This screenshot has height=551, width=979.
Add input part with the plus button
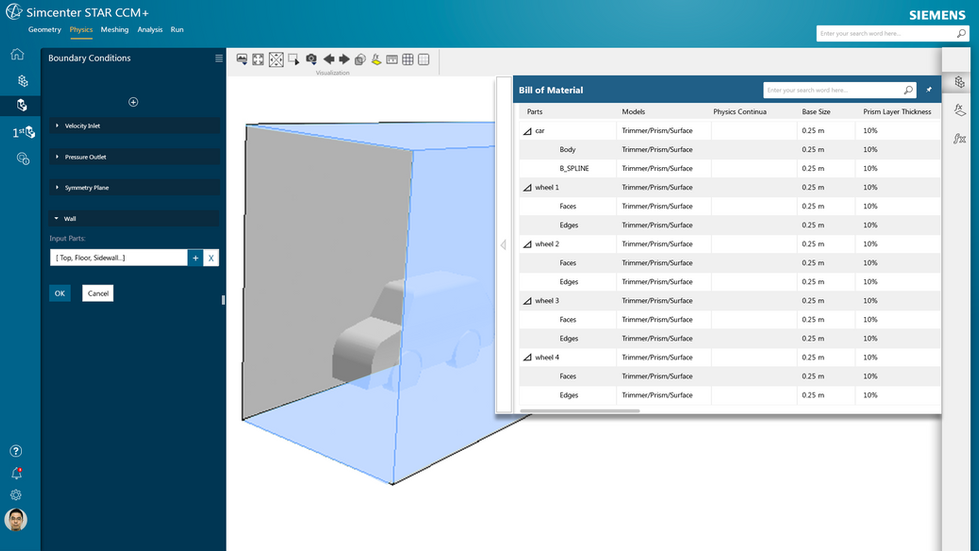click(x=195, y=258)
